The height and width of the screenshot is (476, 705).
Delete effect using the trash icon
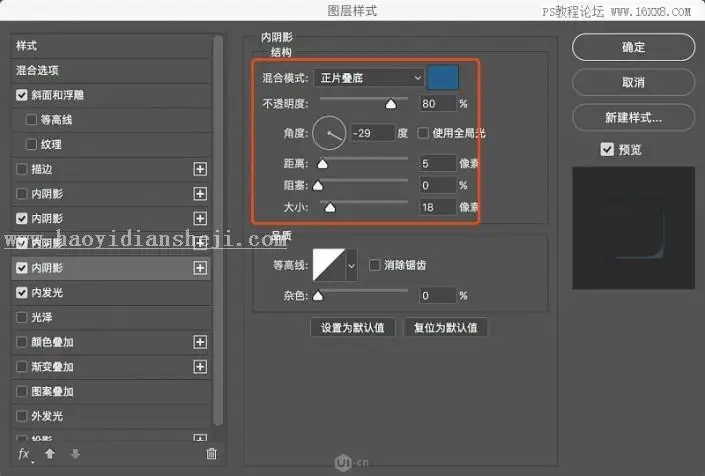coord(211,454)
